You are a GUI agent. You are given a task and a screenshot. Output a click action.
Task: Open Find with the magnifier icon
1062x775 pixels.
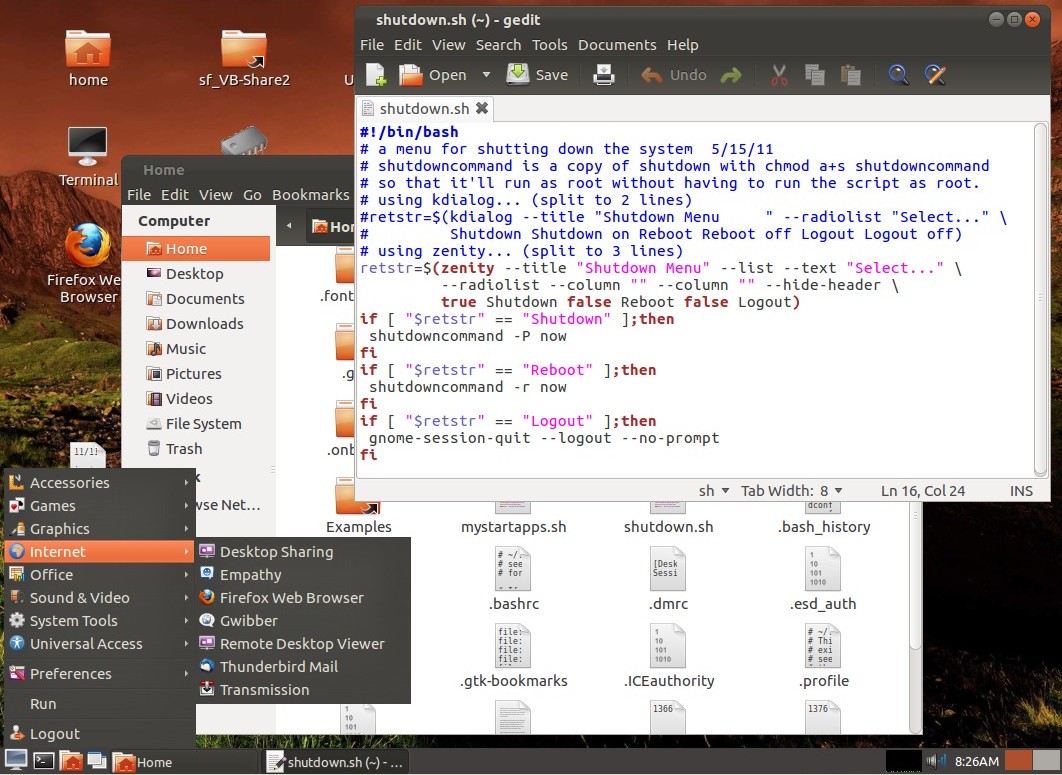[899, 75]
